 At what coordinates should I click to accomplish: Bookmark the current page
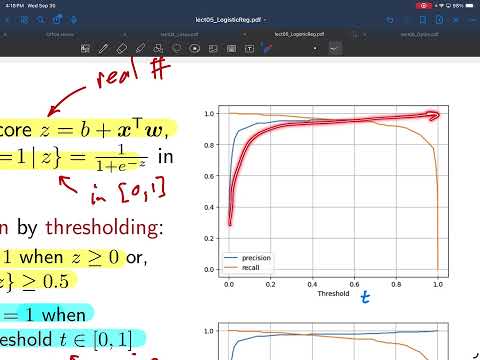point(423,20)
